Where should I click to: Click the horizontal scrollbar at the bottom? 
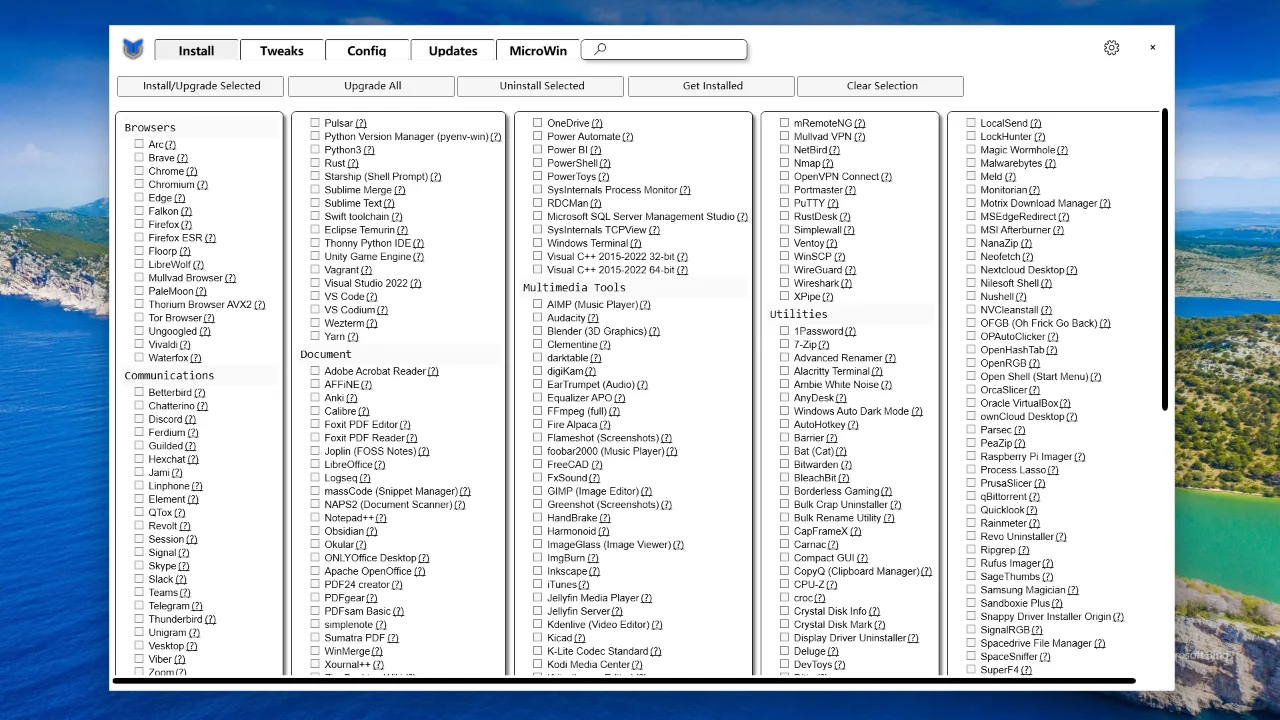[625, 681]
